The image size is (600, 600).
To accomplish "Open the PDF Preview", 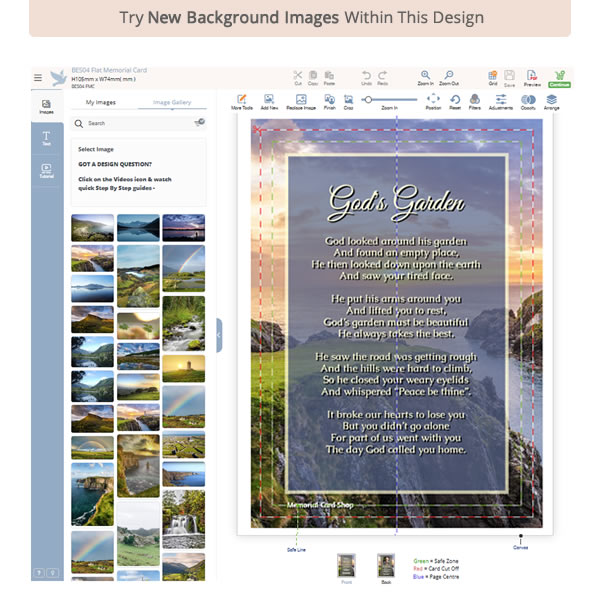I will pyautogui.click(x=531, y=77).
